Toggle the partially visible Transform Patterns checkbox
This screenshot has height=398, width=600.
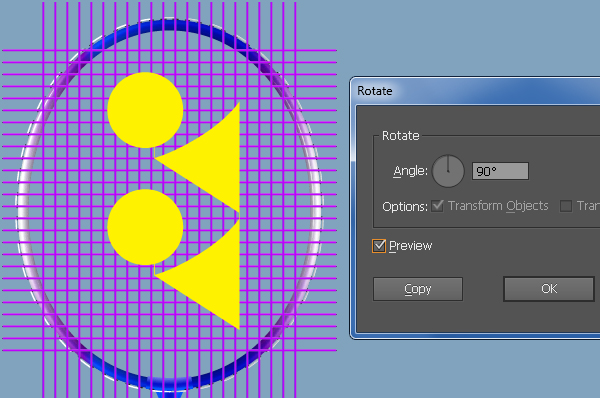pyautogui.click(x=566, y=206)
